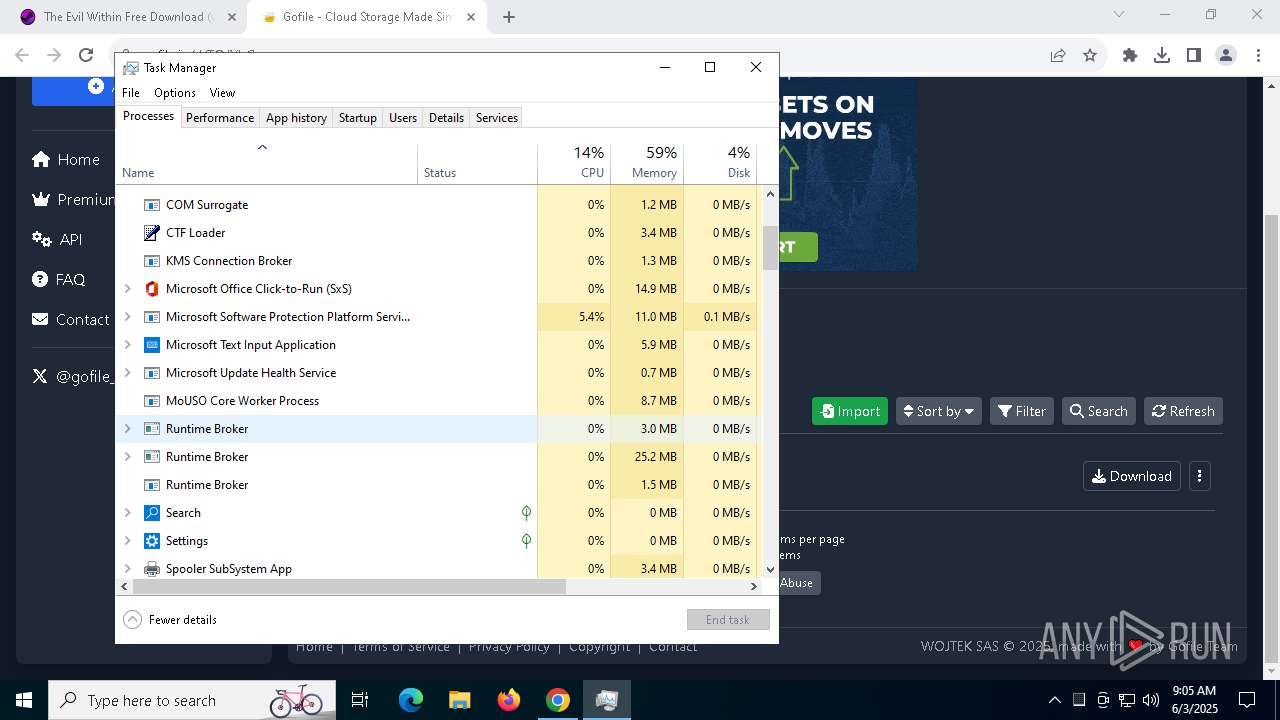The height and width of the screenshot is (720, 1280).
Task: Click the Windows taskbar search box
Action: (x=190, y=700)
